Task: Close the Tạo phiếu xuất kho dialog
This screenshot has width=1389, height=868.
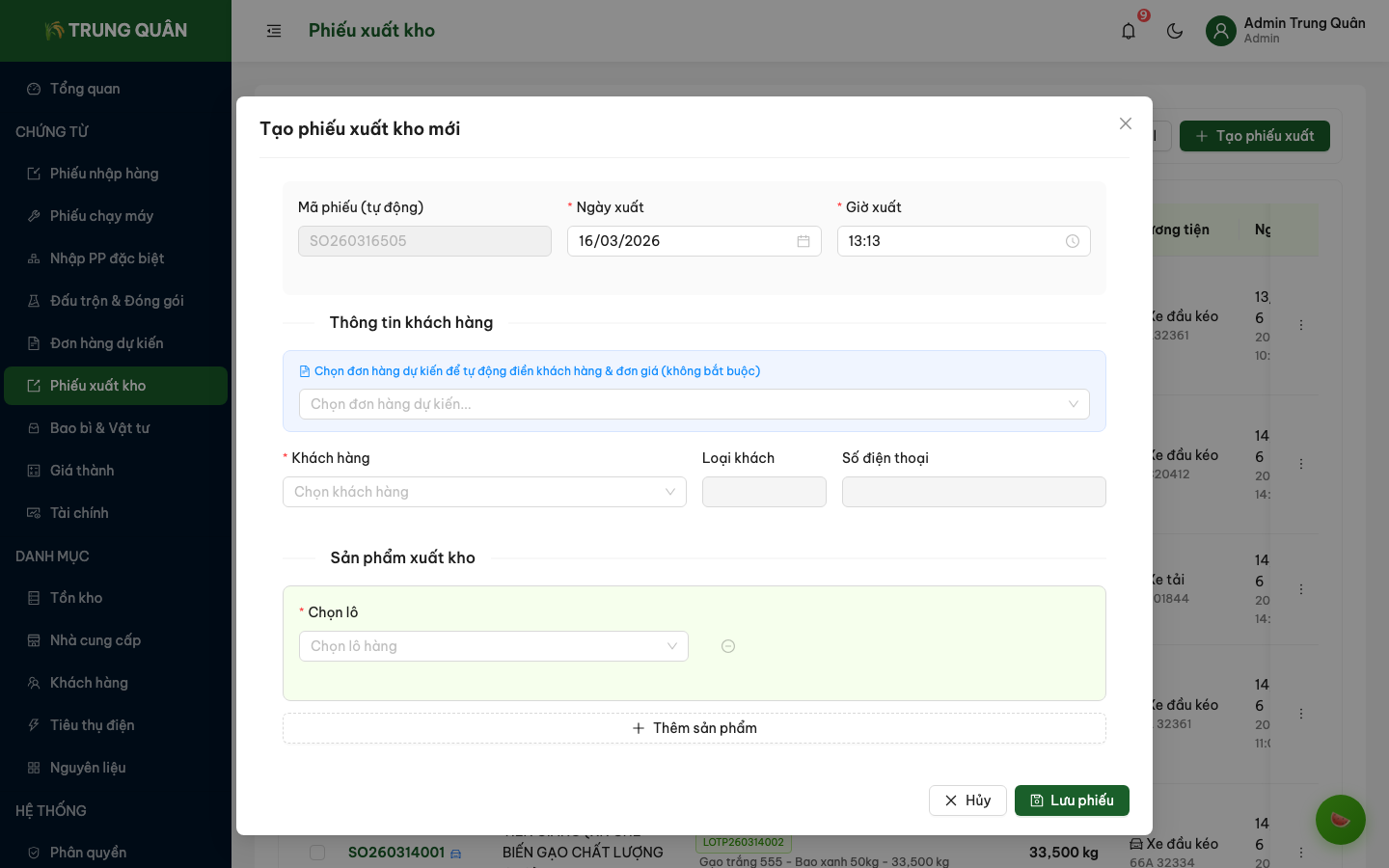Action: click(x=1125, y=123)
